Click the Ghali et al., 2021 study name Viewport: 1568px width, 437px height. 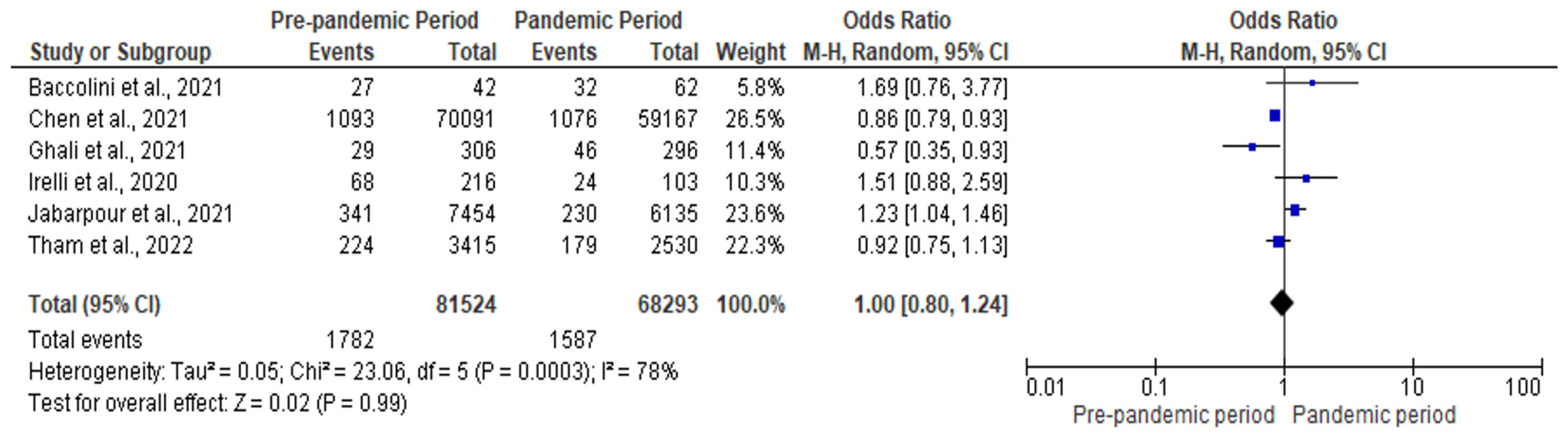click(107, 150)
